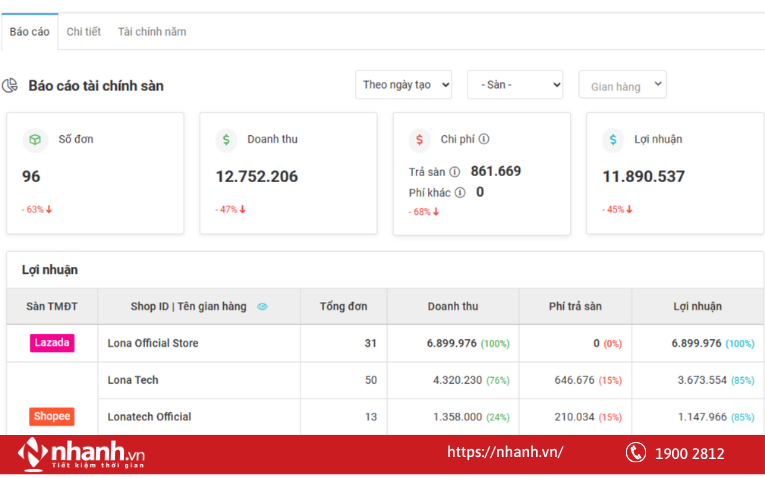This screenshot has width=765, height=478.
Task: Click the Chi phí red dollar icon
Action: (420, 140)
